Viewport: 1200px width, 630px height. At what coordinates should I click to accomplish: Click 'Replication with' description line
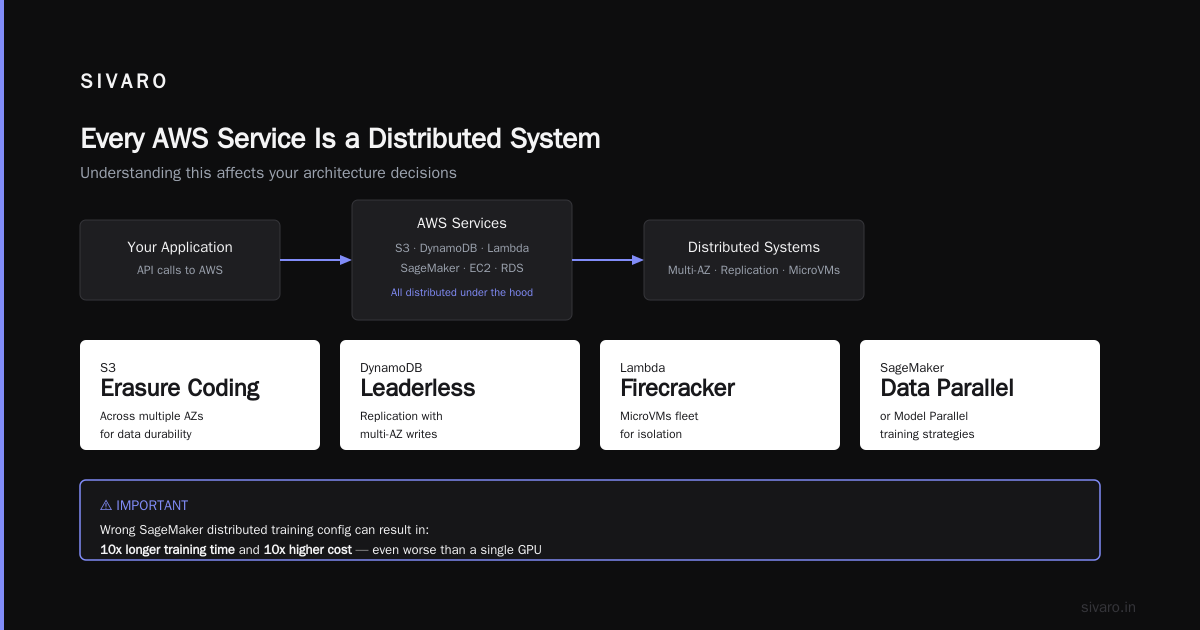[x=401, y=416]
